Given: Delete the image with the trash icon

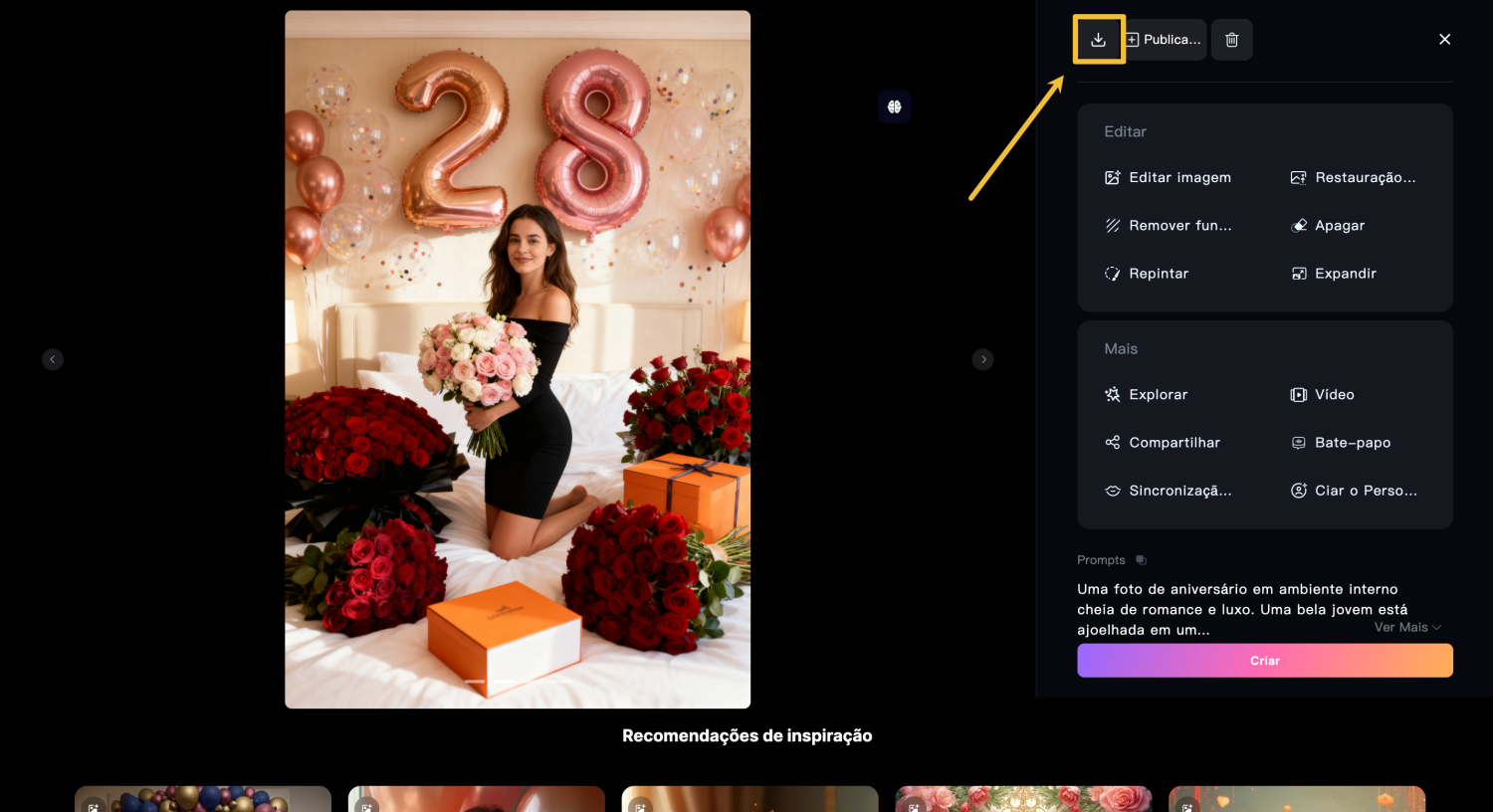Looking at the screenshot, I should (1231, 39).
